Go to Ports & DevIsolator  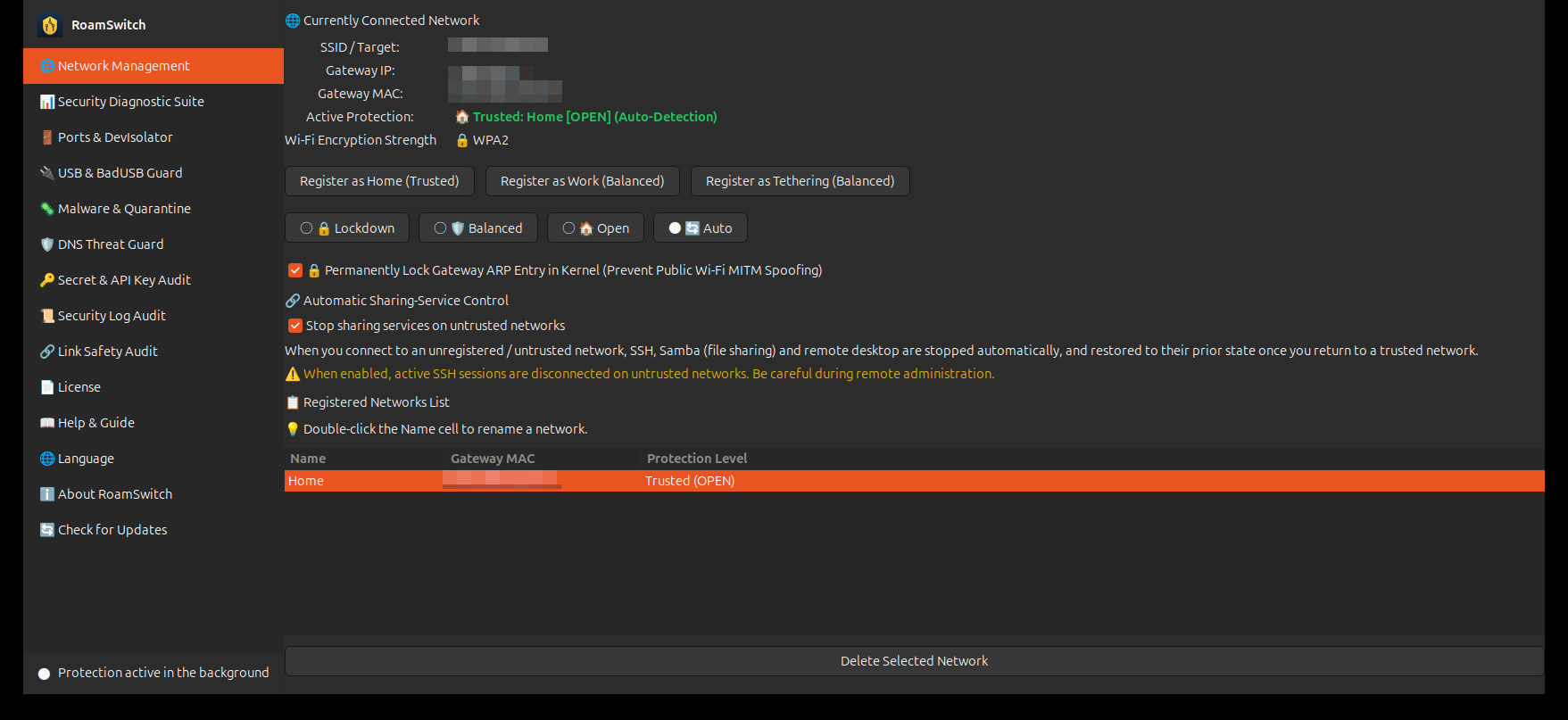[153, 137]
